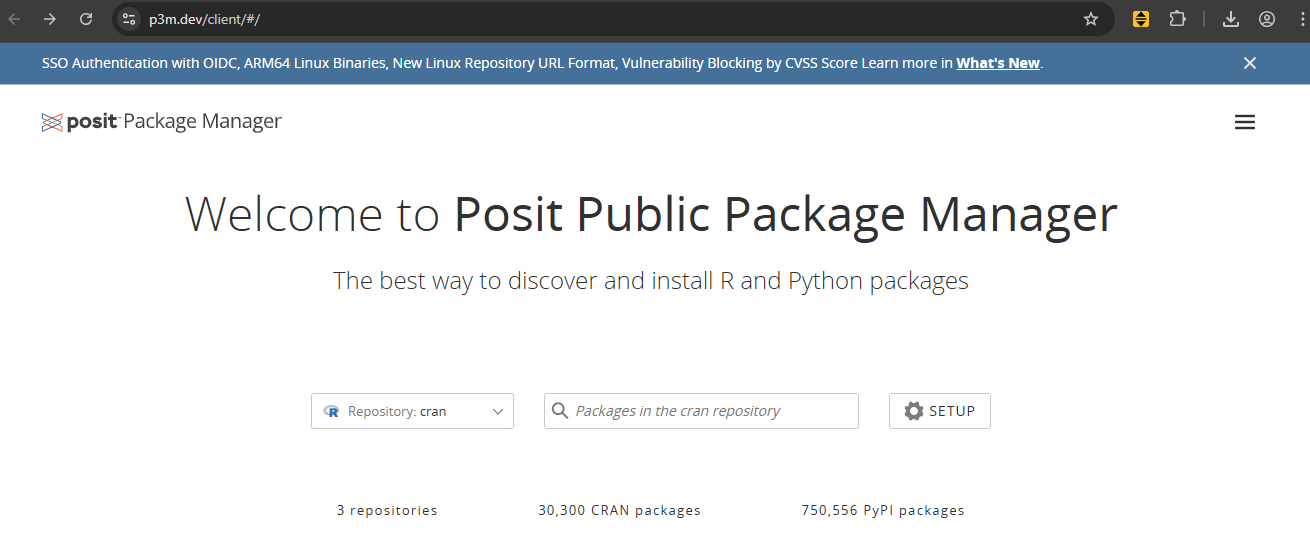Open the browser downloads icon
This screenshot has height=555, width=1310.
1231,19
